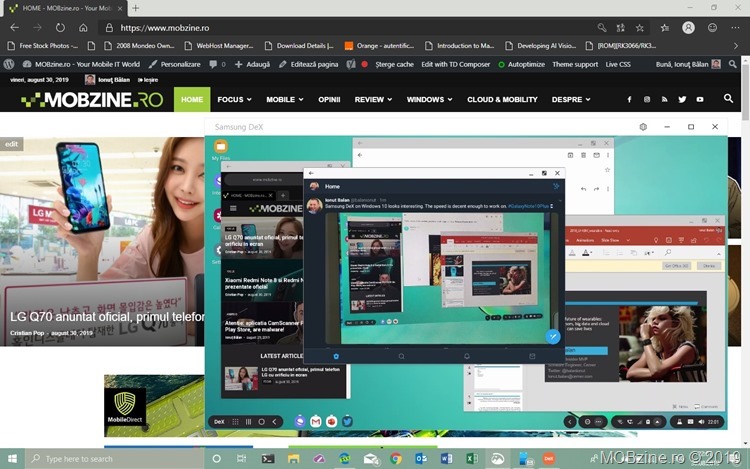This screenshot has height=469, width=750.
Task: Open the Windows Start menu
Action: click(x=12, y=459)
